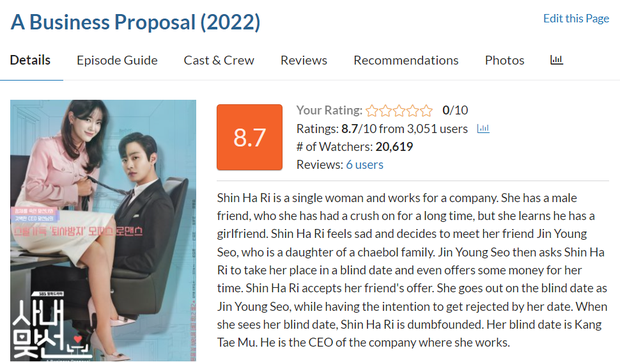
Task: Rate with the fifth star
Action: tap(426, 111)
